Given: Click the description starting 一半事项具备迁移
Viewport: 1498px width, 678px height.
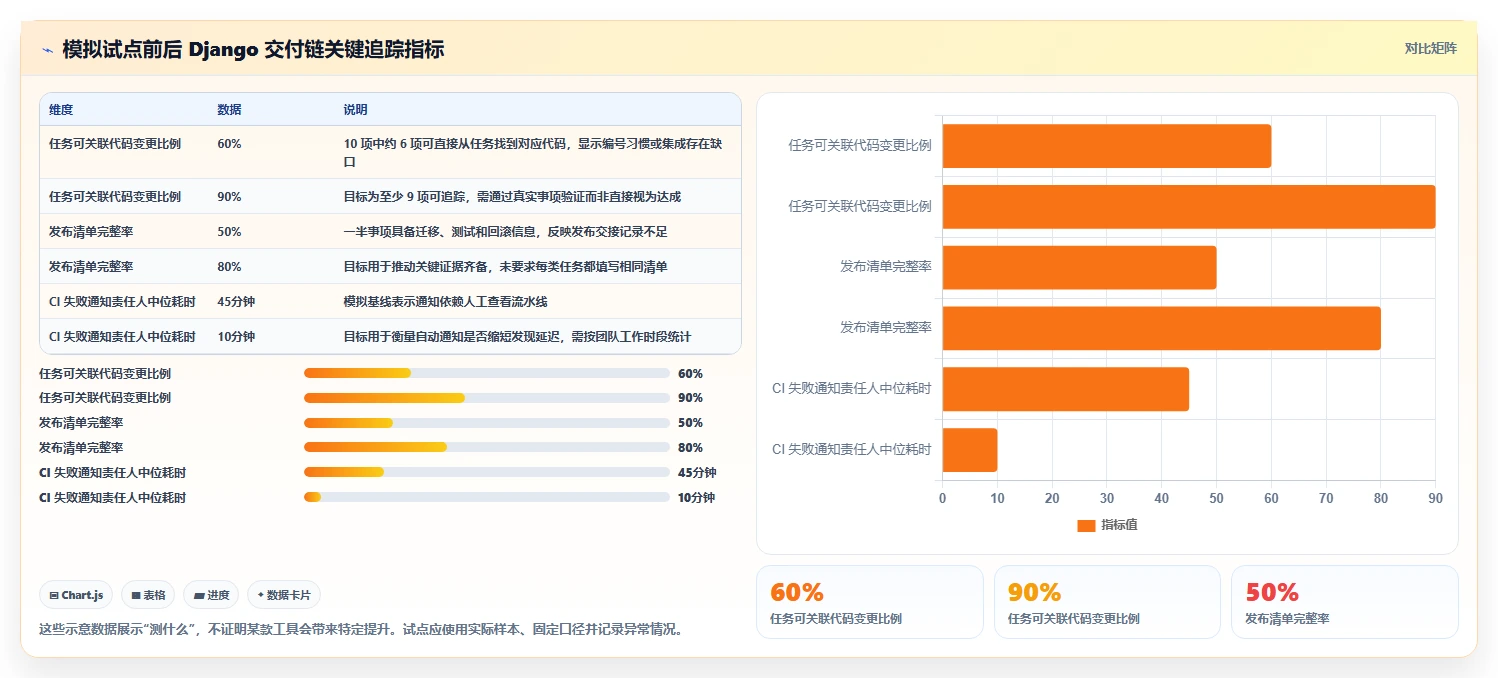Looking at the screenshot, I should pyautogui.click(x=505, y=231).
